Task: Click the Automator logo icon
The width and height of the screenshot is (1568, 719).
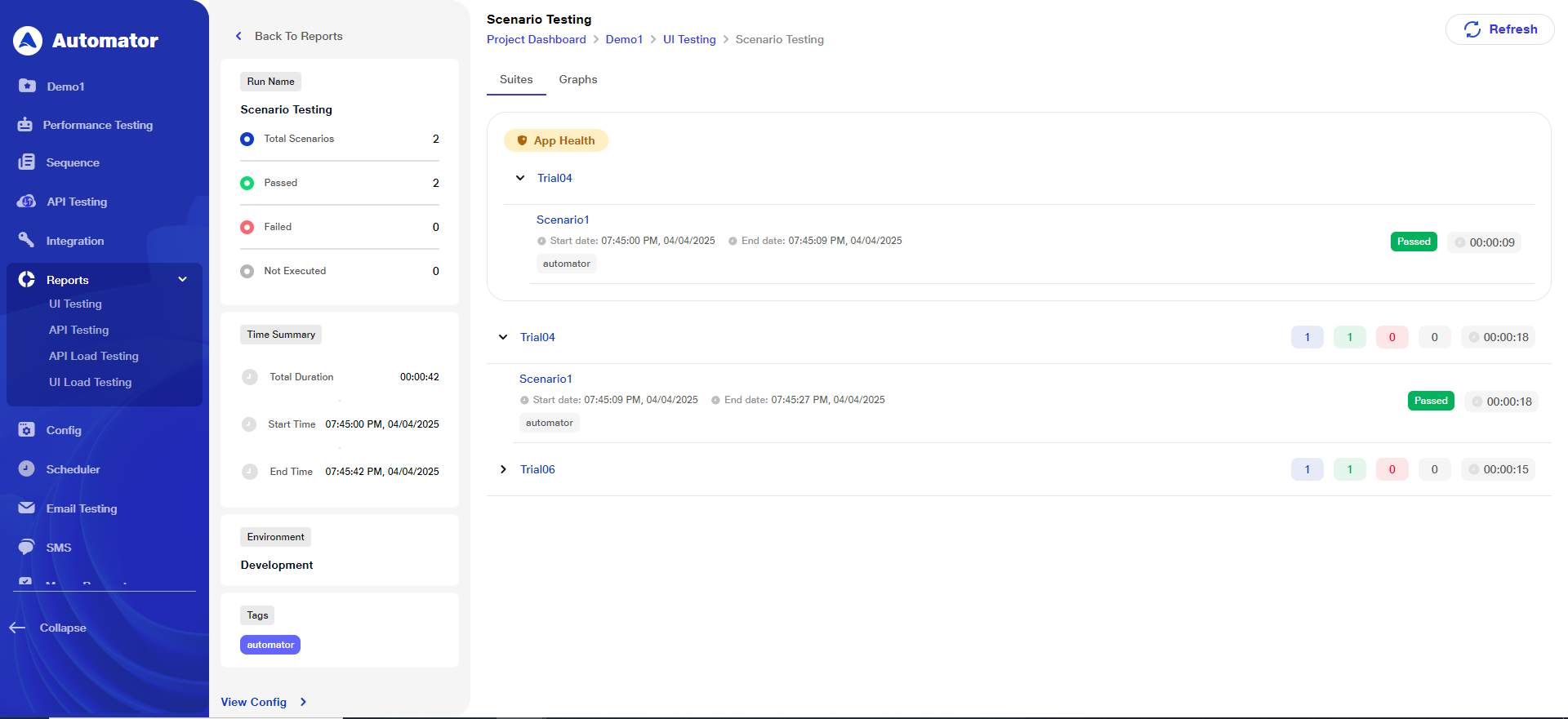Action: (x=28, y=41)
